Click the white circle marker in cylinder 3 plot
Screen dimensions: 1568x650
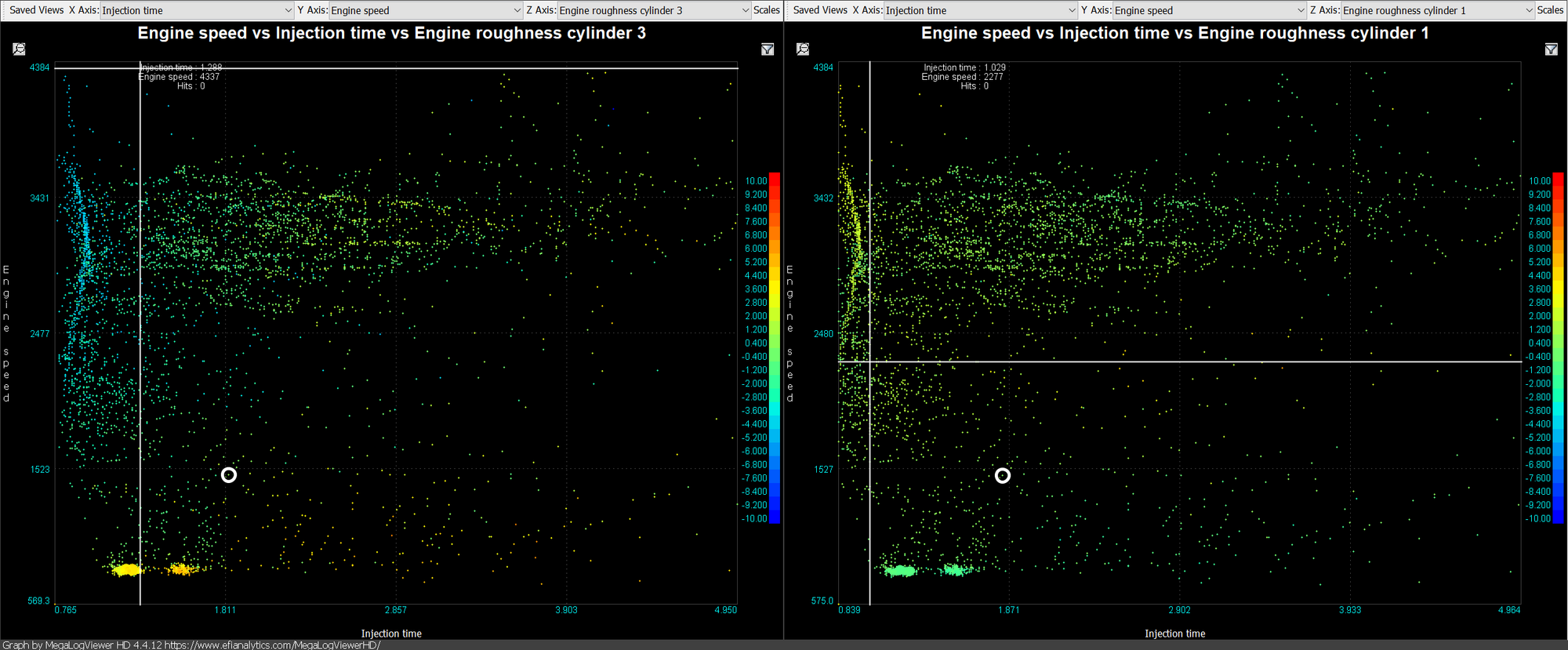point(228,475)
